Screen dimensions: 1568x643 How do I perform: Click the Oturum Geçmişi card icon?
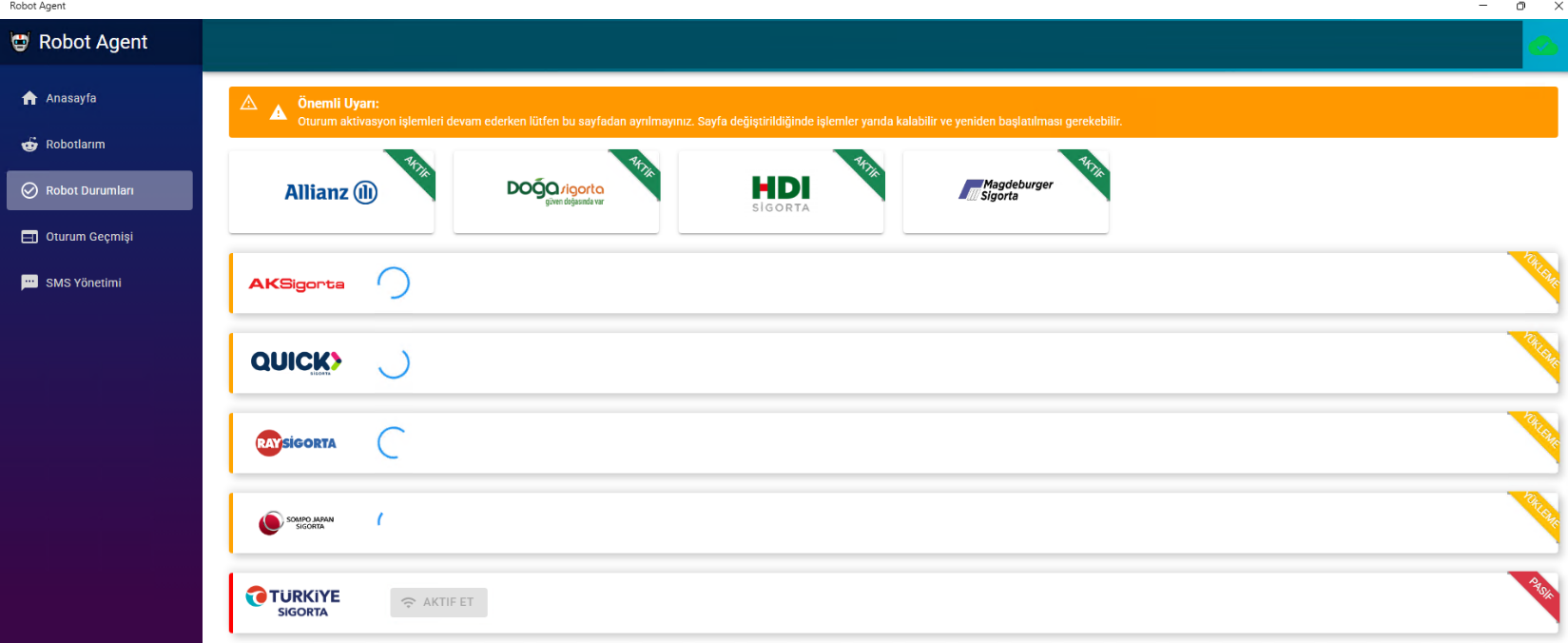tap(29, 237)
